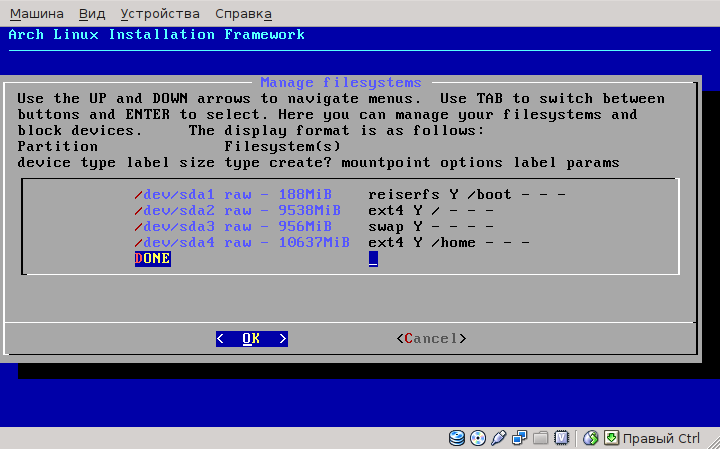Image resolution: width=720 pixels, height=449 pixels.
Task: Click the mouse integration globe icon
Action: pos(591,438)
